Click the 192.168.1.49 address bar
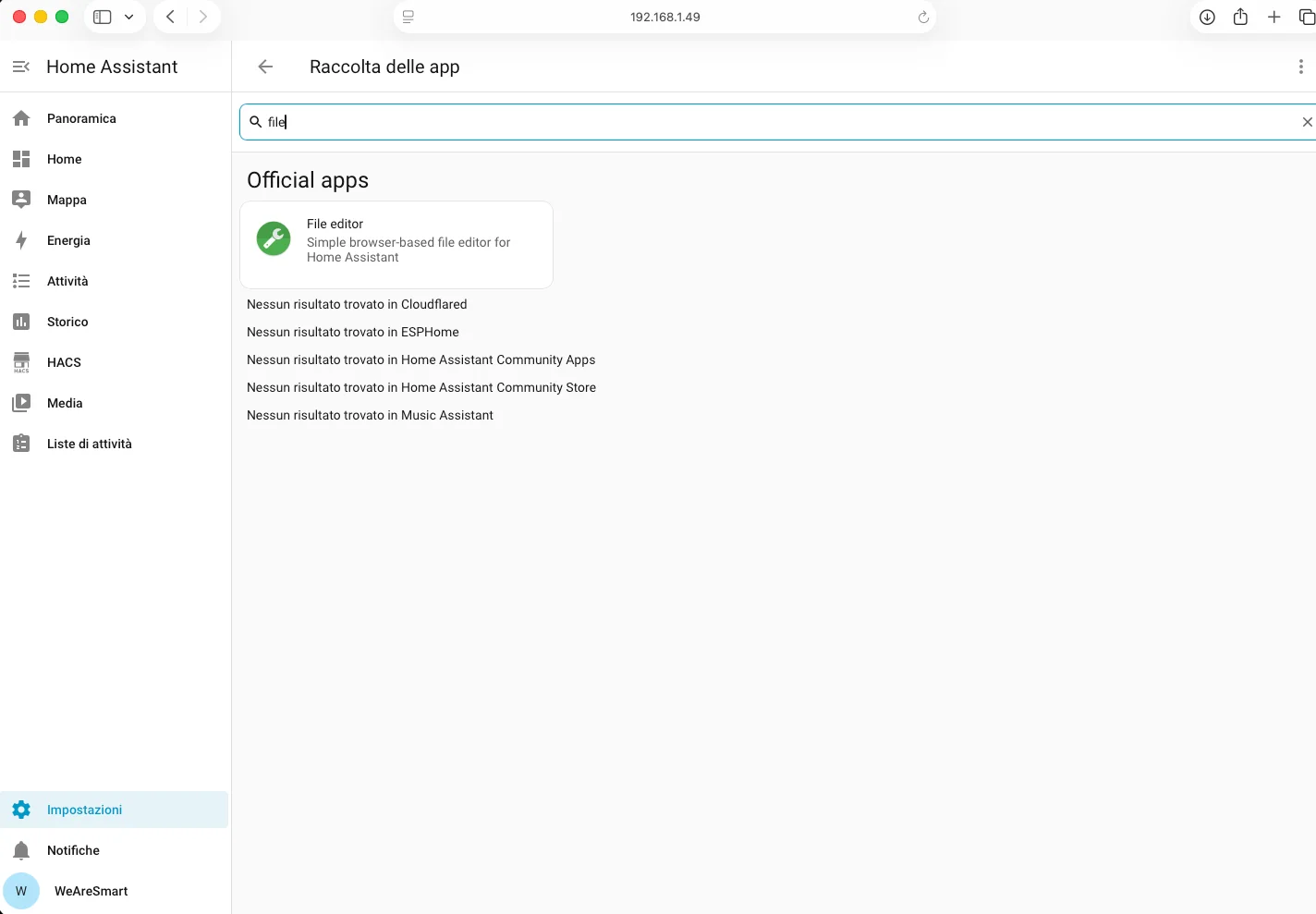Image resolution: width=1316 pixels, height=914 pixels. pyautogui.click(x=664, y=17)
